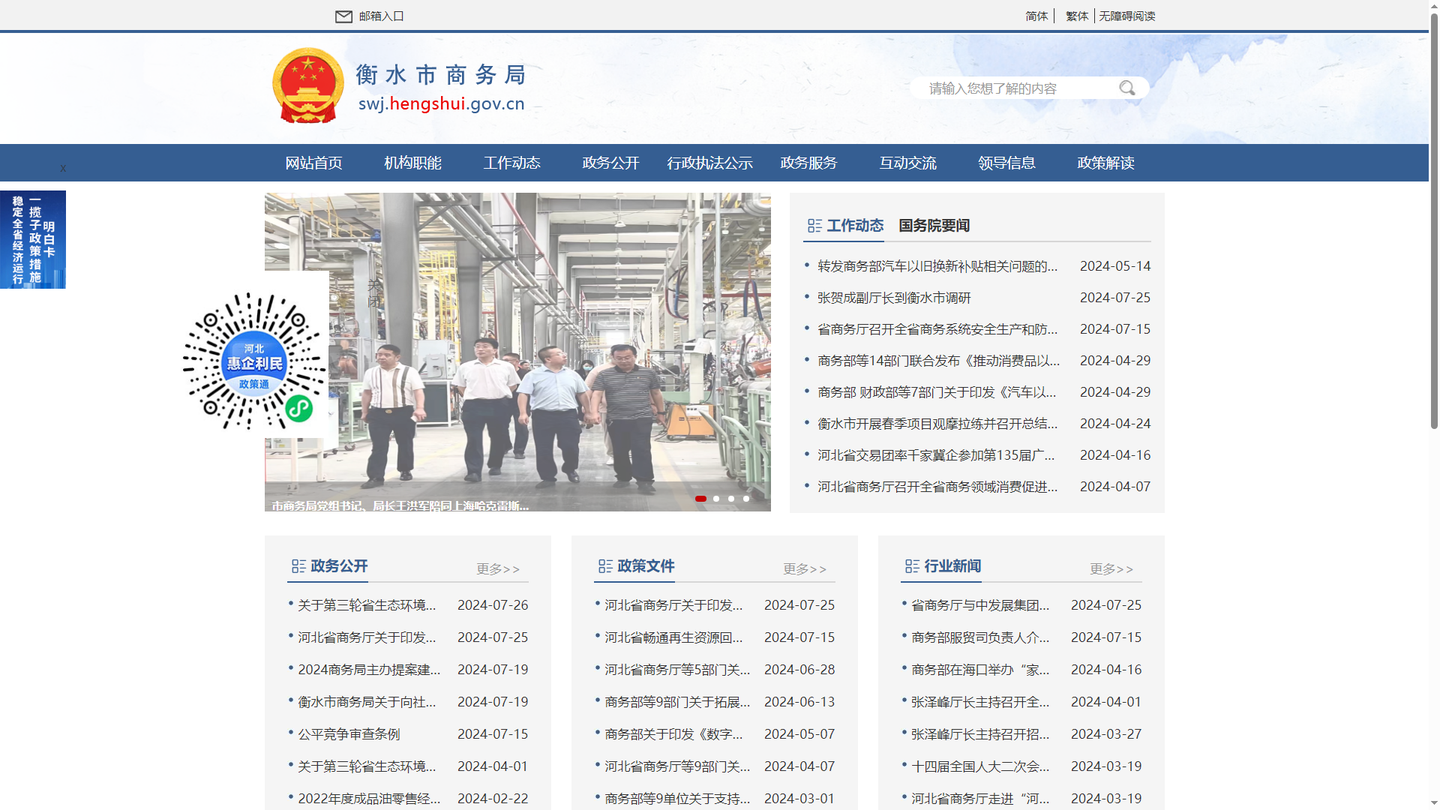
Task: Open 公平竞争审查条例 in 政务公开
Action: [x=349, y=734]
